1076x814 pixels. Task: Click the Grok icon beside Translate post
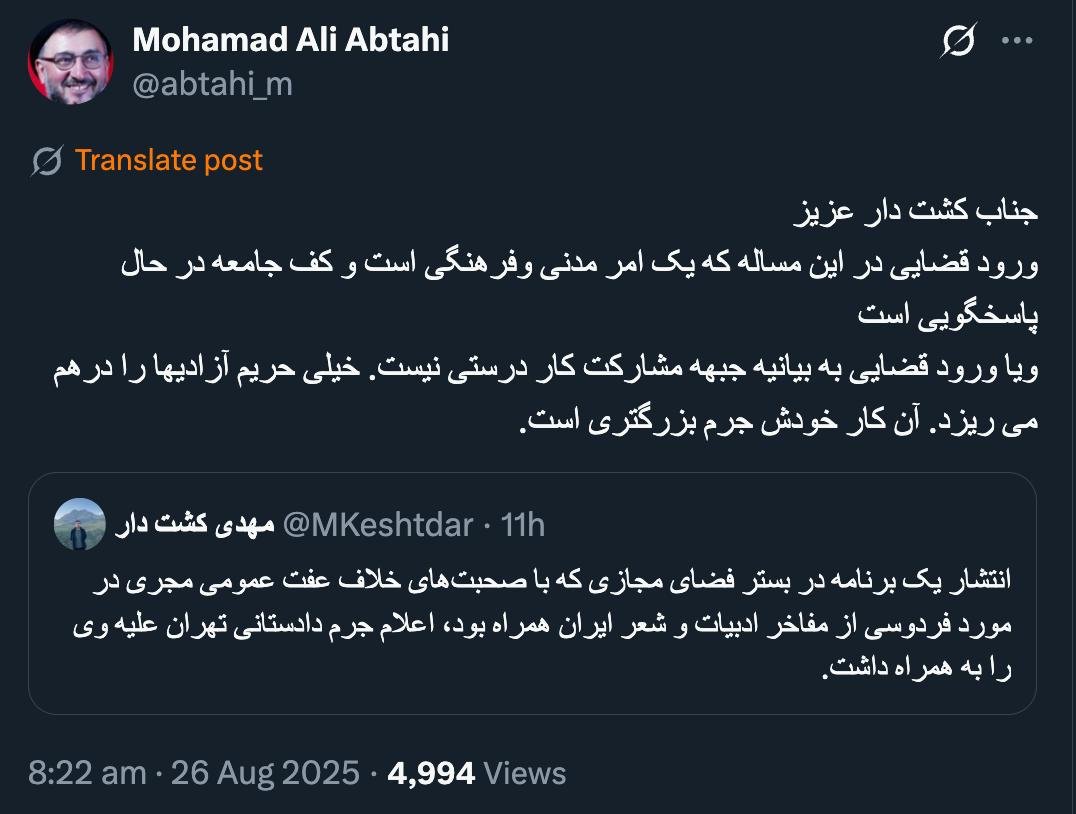point(47,161)
